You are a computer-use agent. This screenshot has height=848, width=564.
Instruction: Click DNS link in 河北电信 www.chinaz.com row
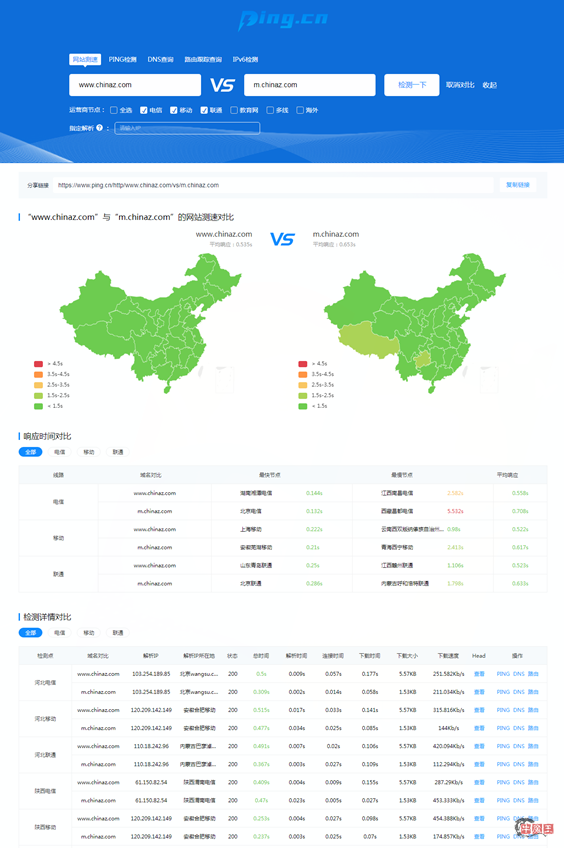[519, 674]
